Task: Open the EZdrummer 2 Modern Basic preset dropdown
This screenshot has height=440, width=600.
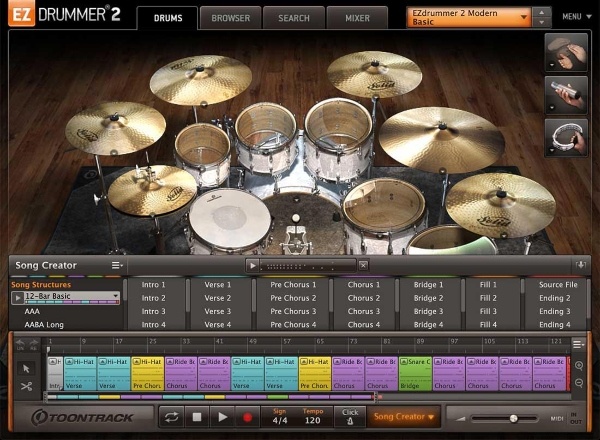Action: tap(469, 17)
